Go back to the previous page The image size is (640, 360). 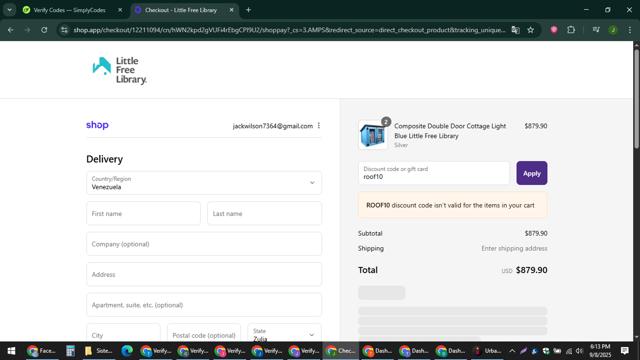tap(11, 30)
